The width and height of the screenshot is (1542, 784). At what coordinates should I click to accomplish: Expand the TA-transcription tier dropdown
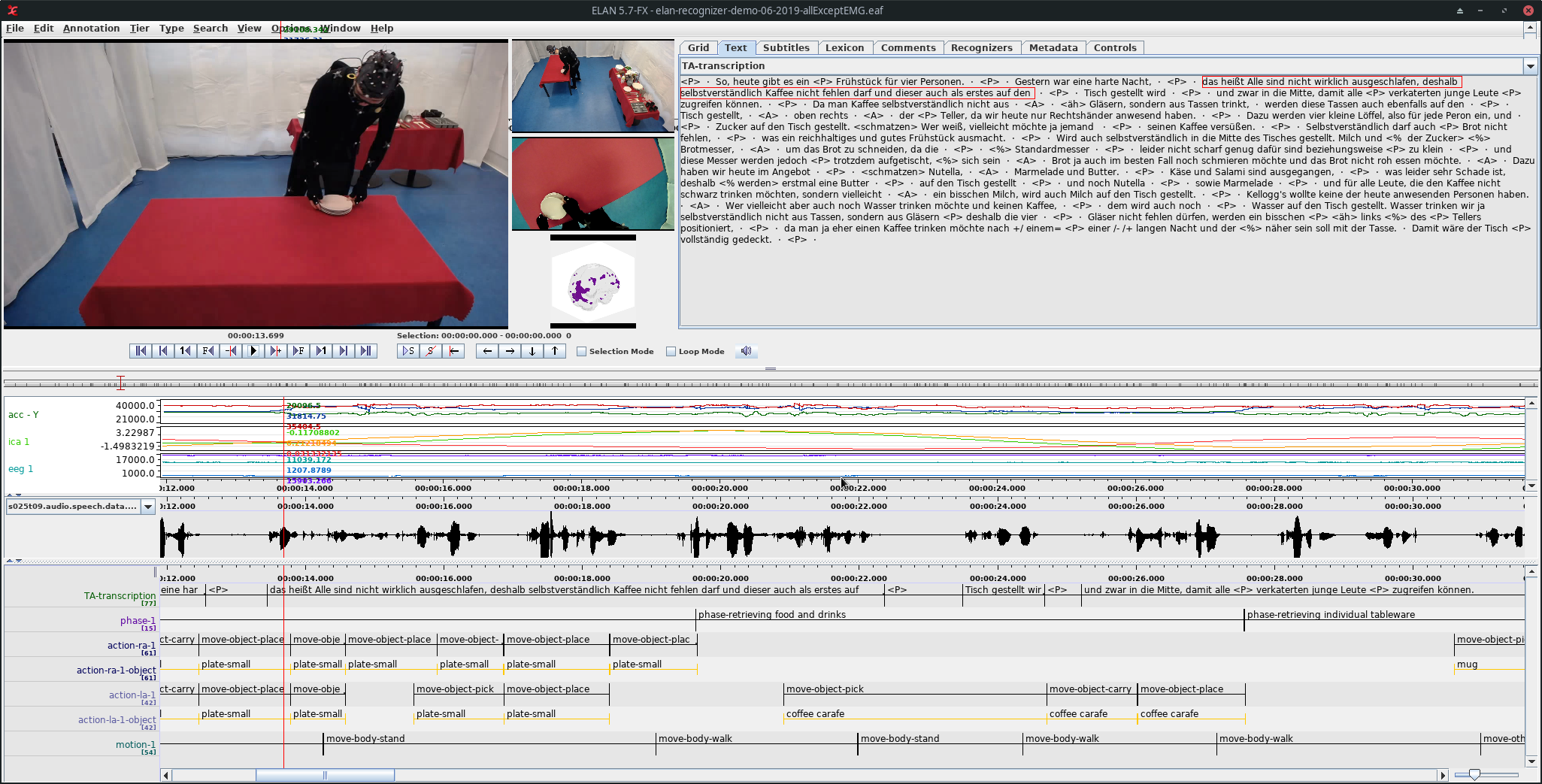(1530, 66)
